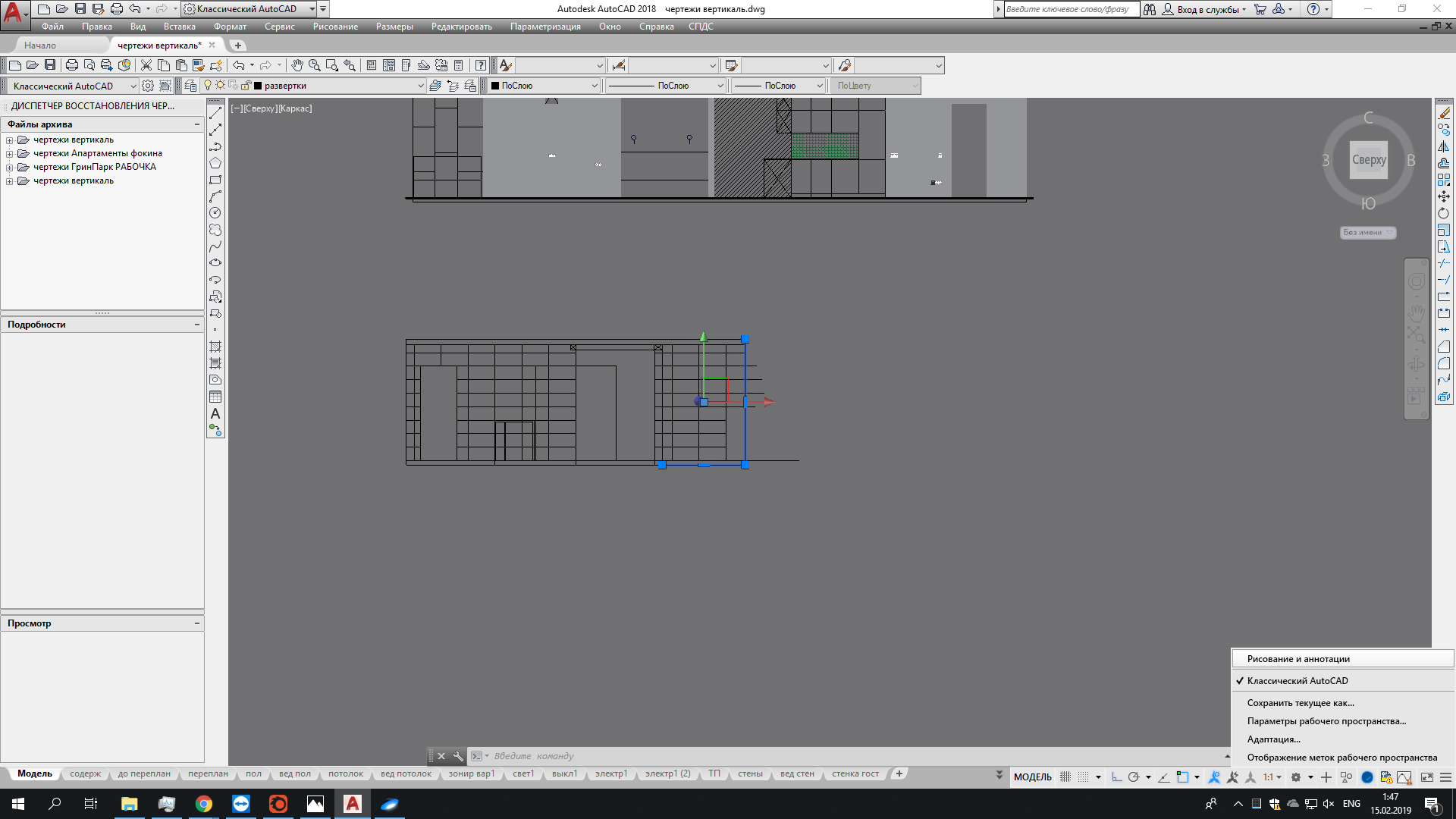Click the Plot print icon
1456x819 pixels.
[72, 65]
